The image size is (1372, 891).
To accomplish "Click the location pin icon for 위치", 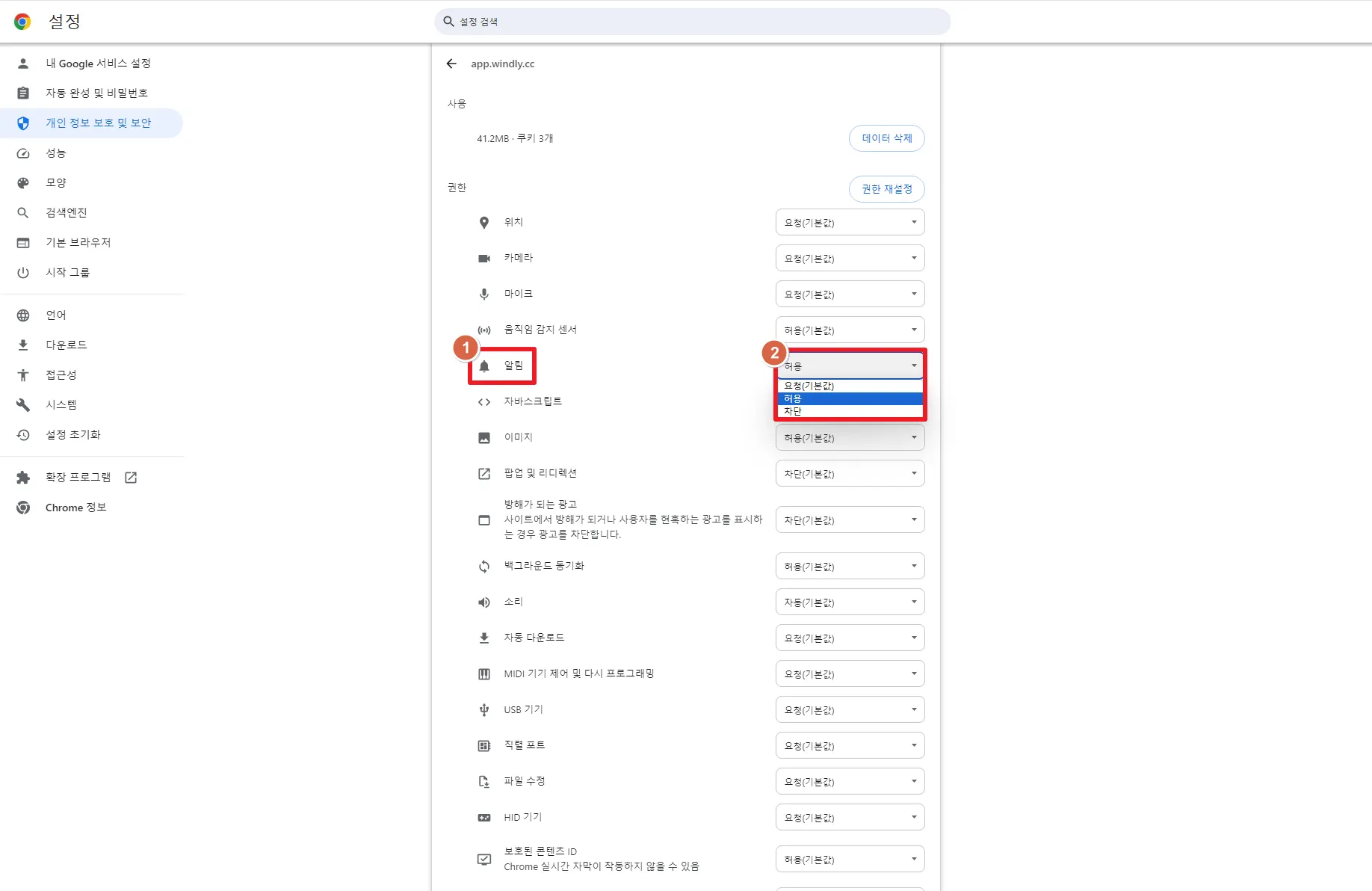I will 484,223.
